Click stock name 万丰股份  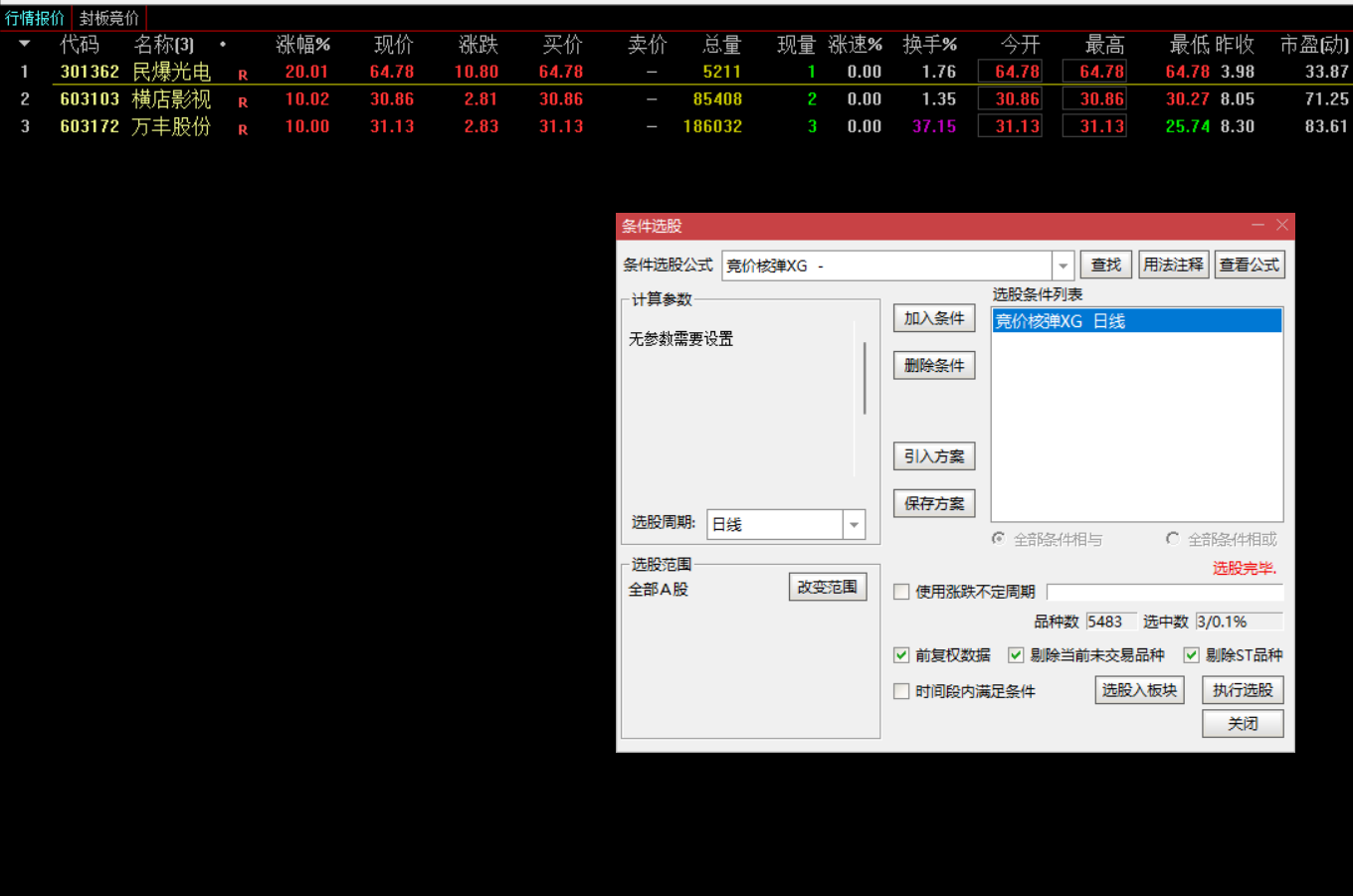pyautogui.click(x=171, y=126)
